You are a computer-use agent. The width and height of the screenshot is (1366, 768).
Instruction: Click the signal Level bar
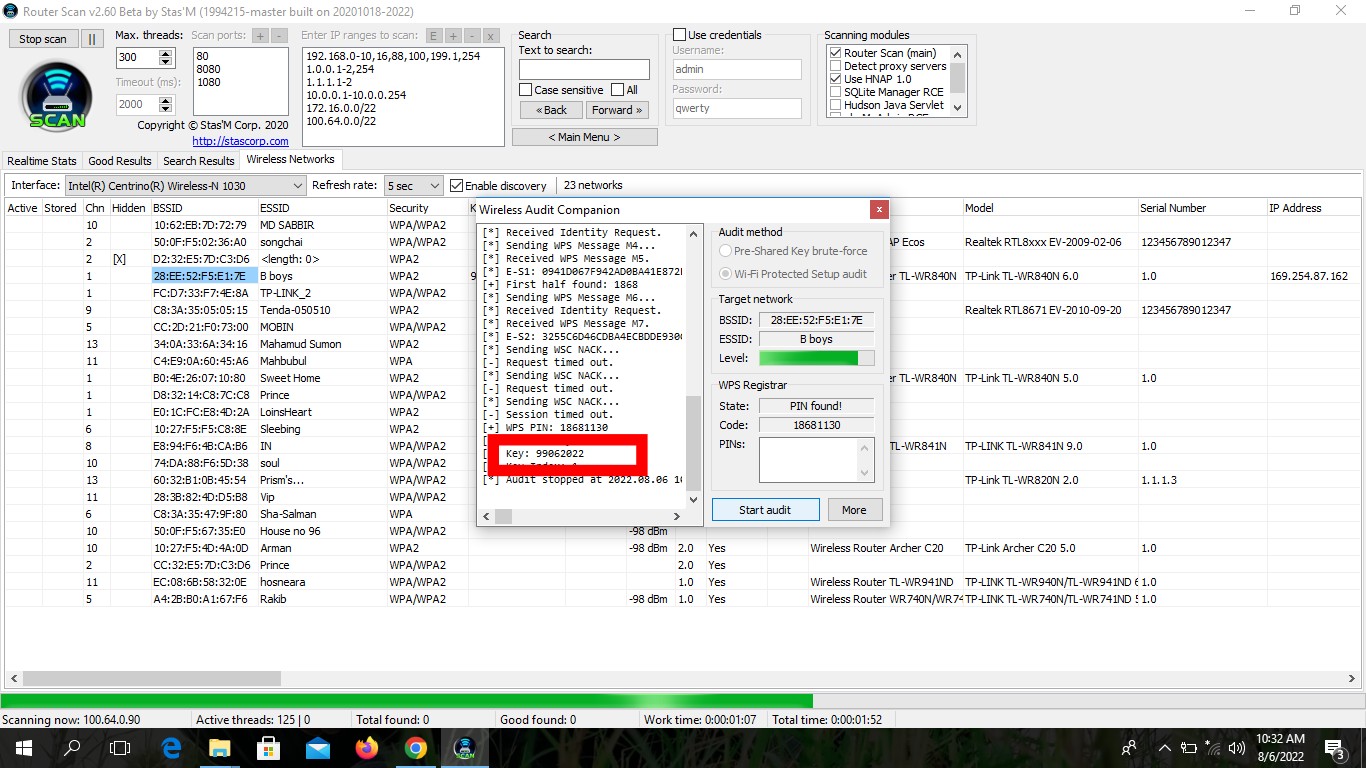point(816,358)
